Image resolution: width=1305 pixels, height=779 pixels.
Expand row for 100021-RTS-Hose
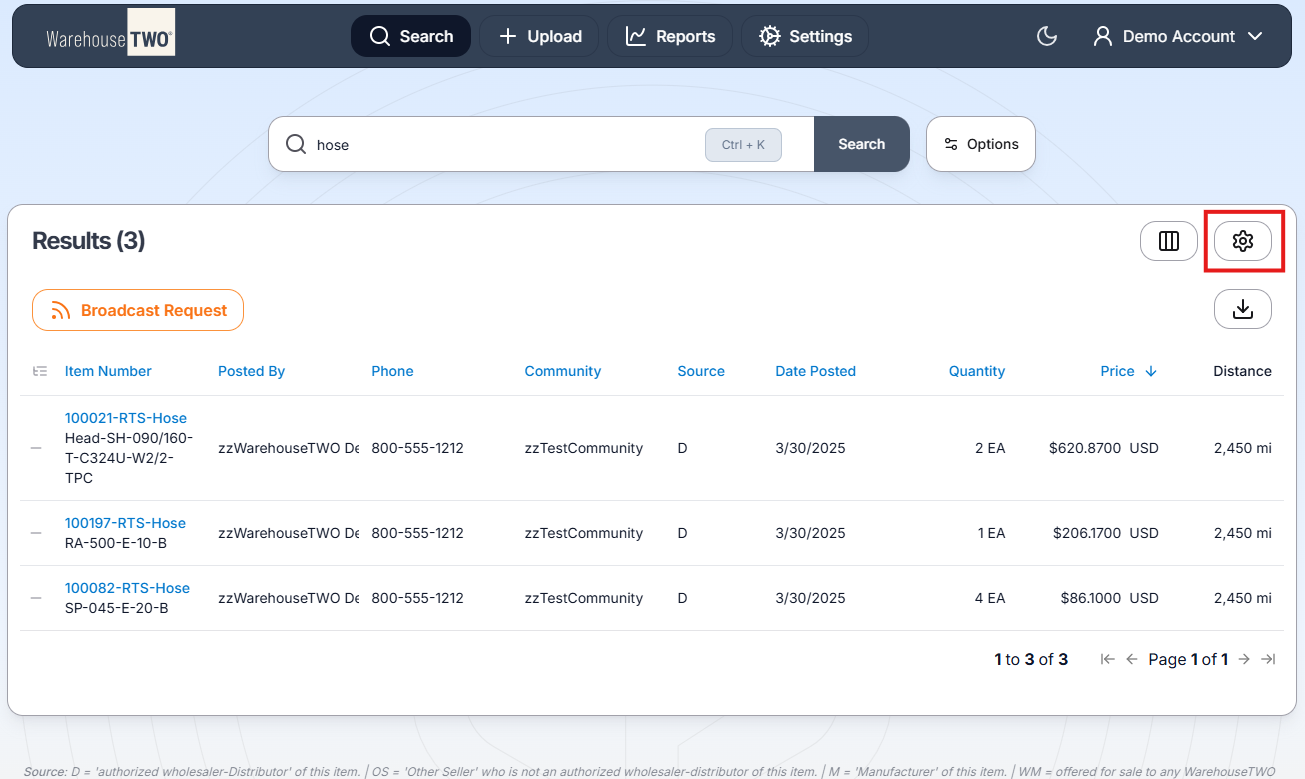(x=36, y=448)
